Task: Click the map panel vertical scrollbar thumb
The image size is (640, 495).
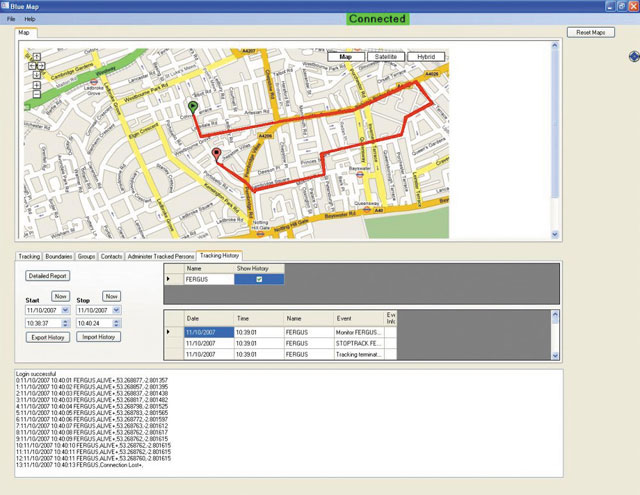Action: tap(555, 122)
